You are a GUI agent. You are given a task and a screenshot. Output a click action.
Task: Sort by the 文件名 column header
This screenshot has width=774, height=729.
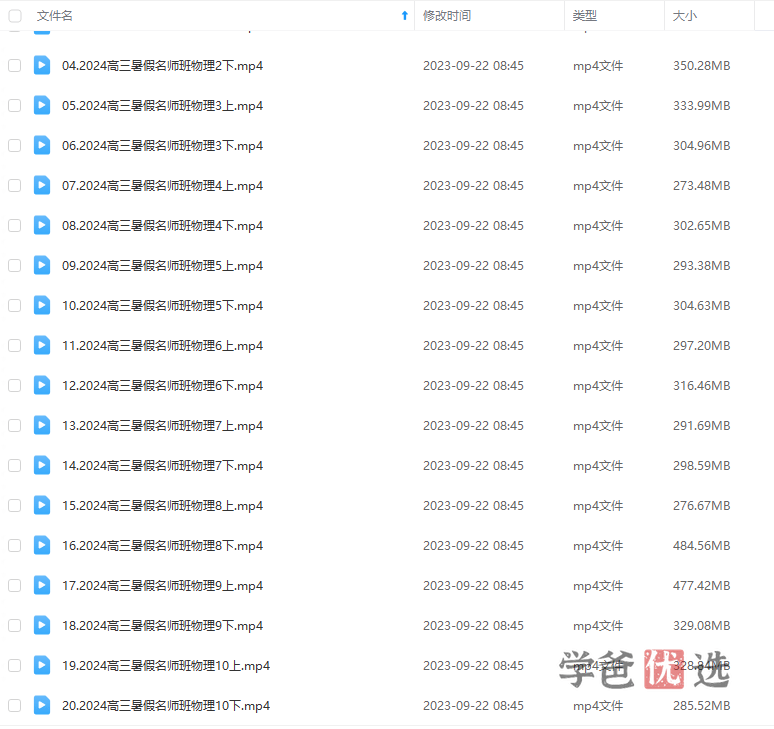[x=55, y=16]
